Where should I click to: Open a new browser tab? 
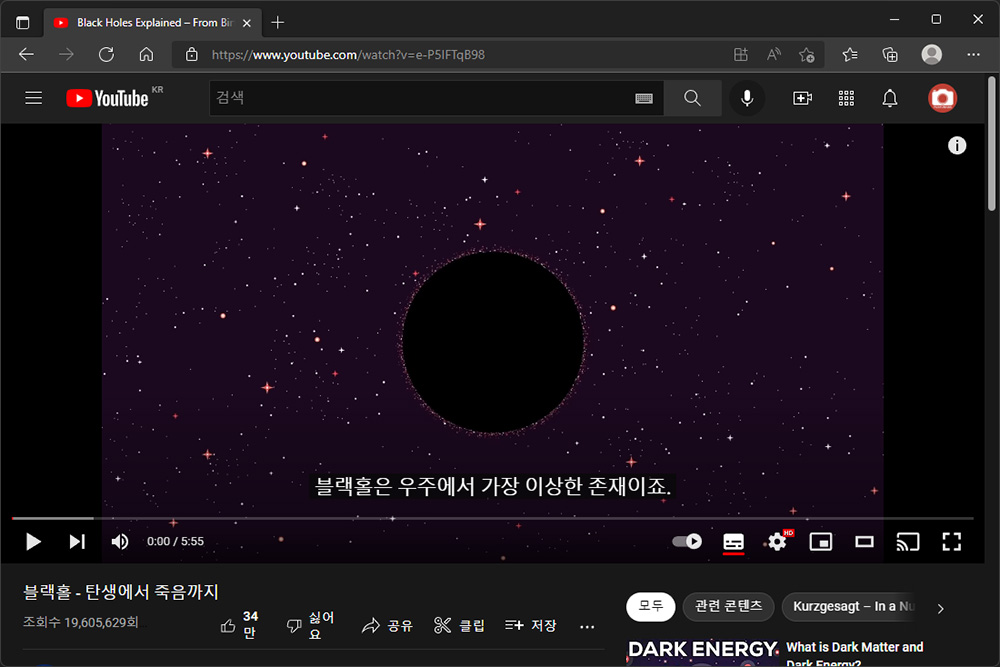(277, 23)
